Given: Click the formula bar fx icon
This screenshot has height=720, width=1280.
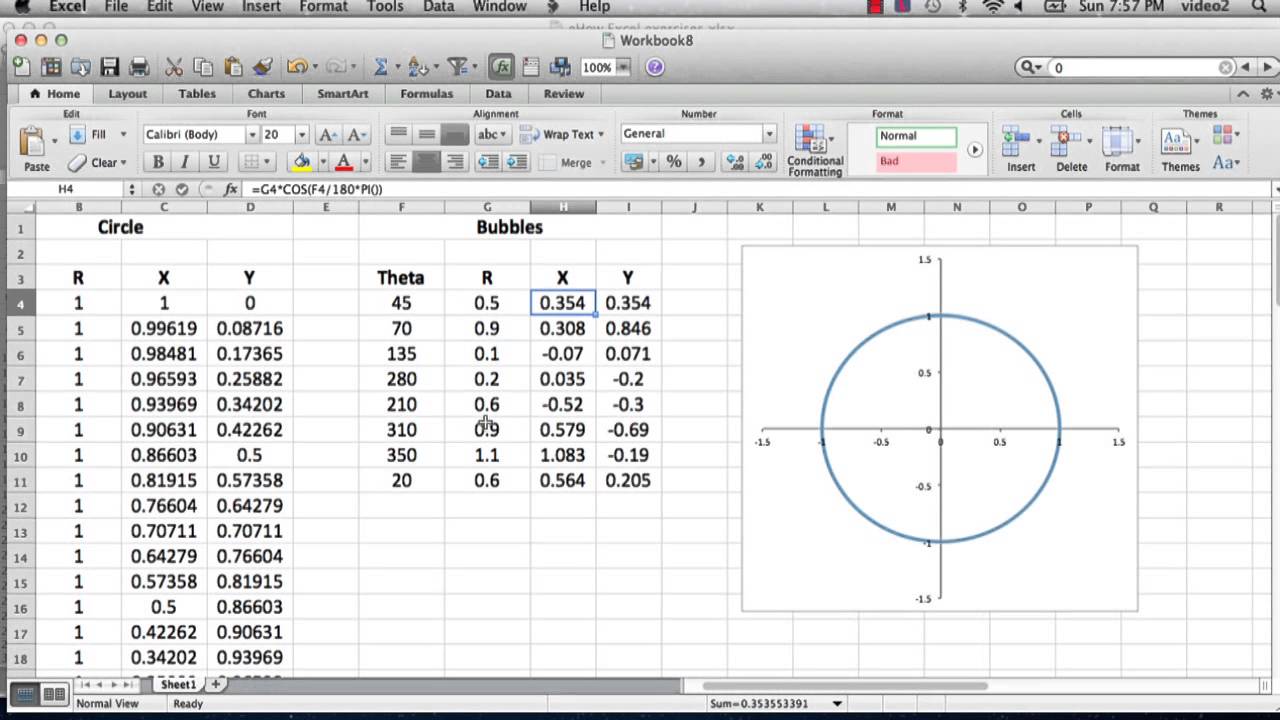Looking at the screenshot, I should pos(231,189).
